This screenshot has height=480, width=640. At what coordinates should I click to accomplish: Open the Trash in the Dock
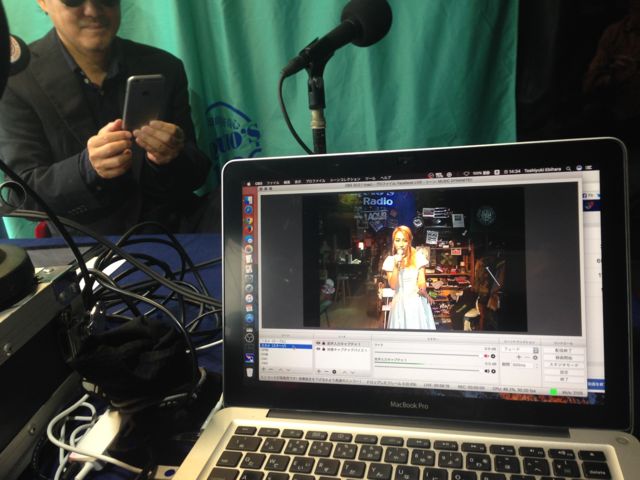(x=249, y=372)
